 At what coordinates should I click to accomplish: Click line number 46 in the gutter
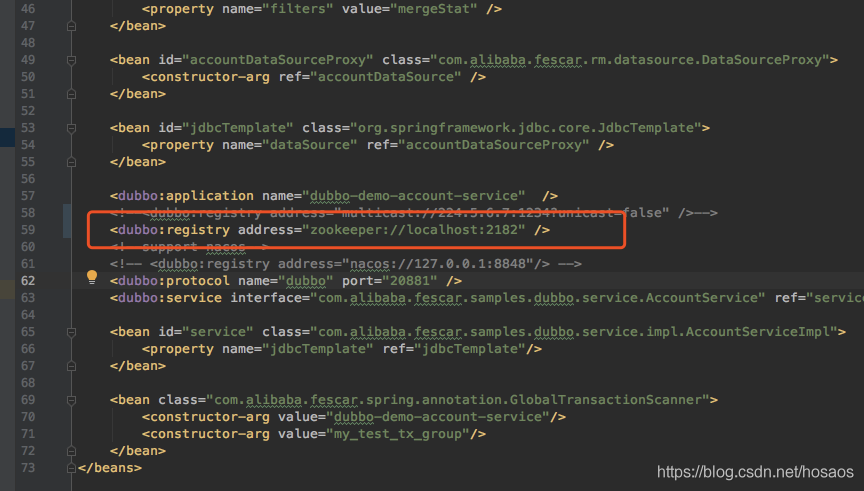point(28,9)
